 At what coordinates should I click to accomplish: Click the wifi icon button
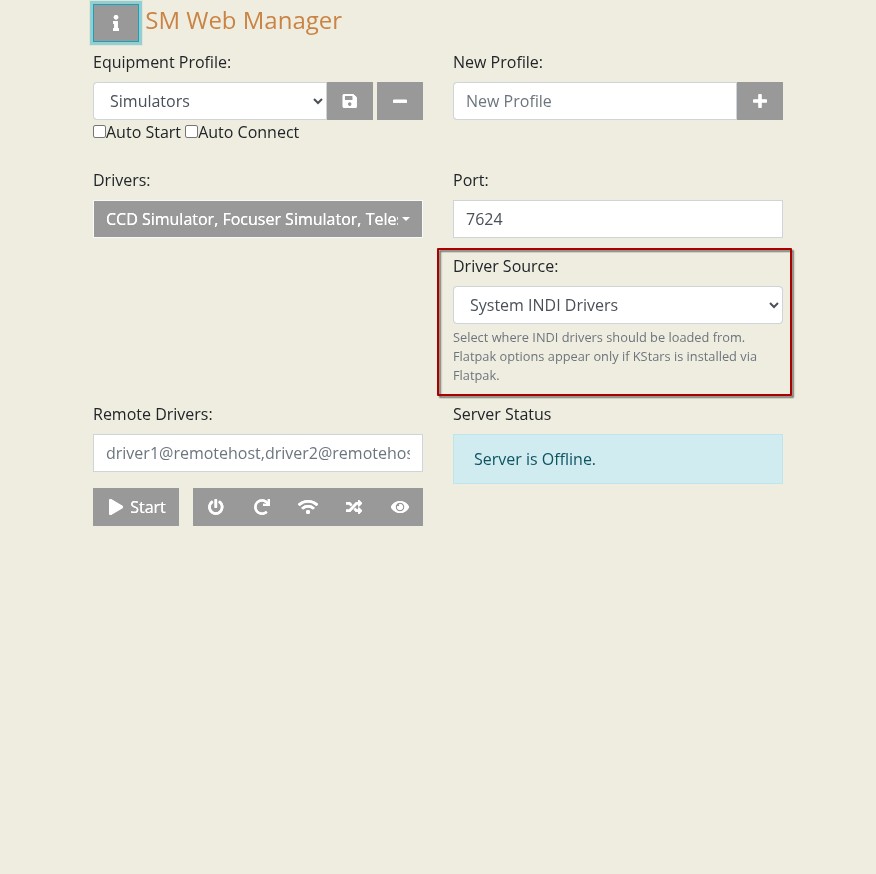coord(308,507)
